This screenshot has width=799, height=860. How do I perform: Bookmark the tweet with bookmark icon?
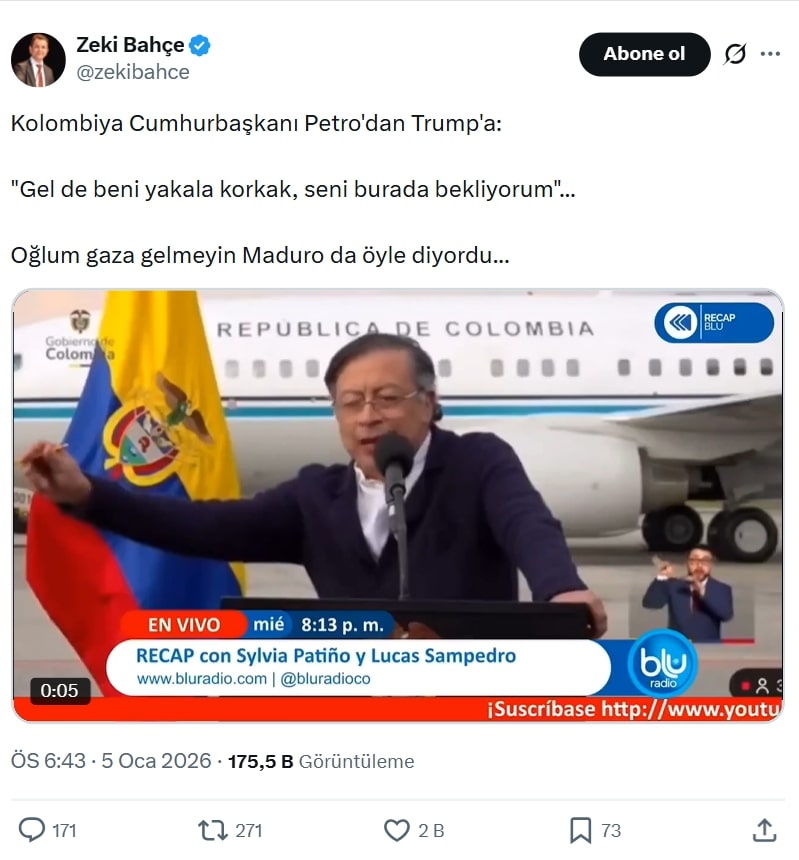[x=580, y=830]
